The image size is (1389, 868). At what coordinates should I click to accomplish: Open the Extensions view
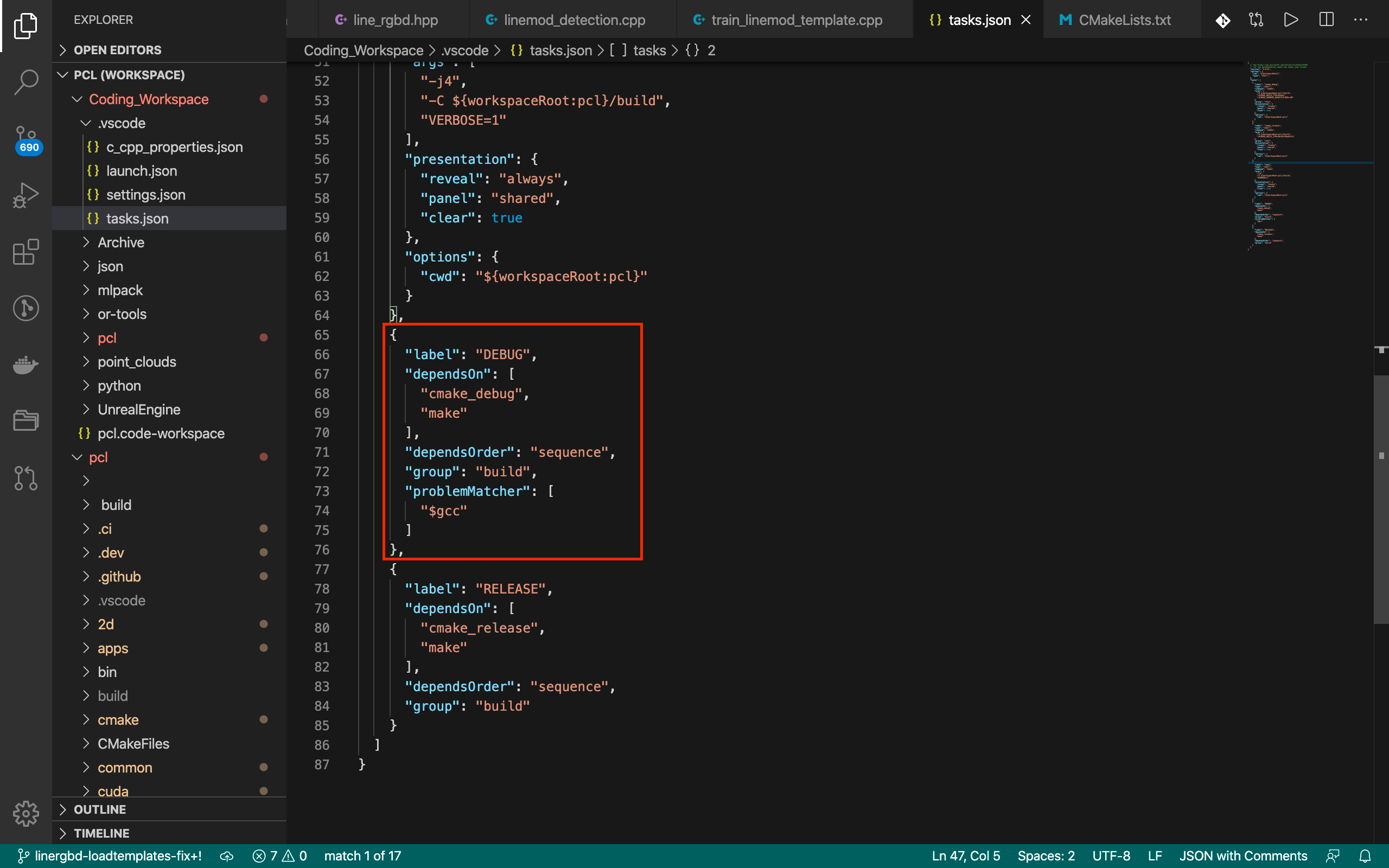(26, 251)
